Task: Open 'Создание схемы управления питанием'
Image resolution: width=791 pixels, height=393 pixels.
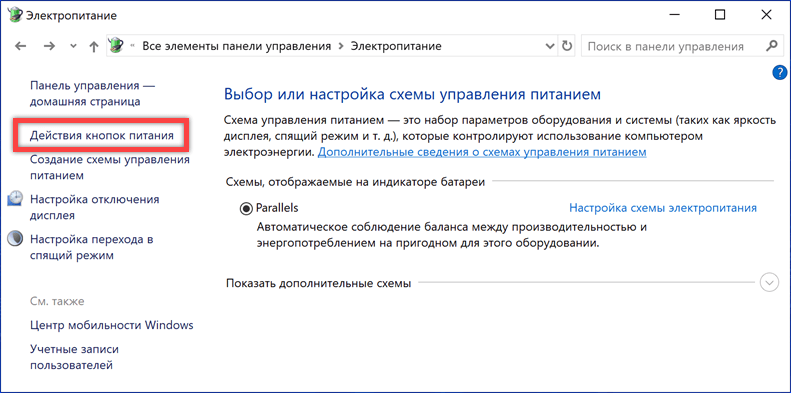Action: click(110, 167)
